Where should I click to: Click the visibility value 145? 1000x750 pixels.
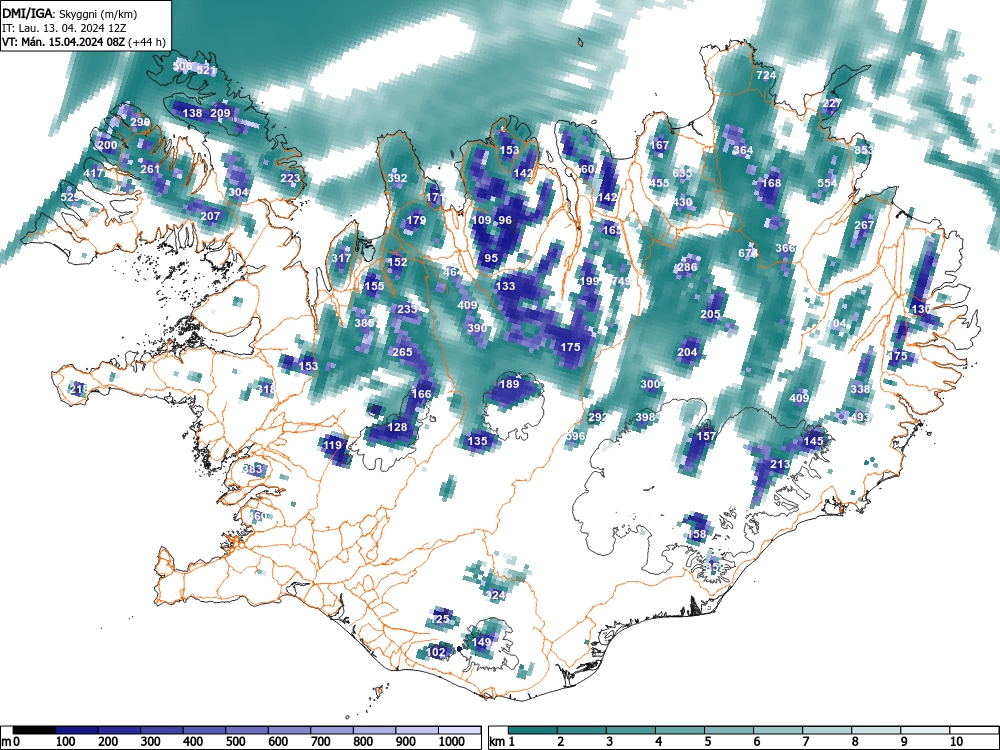813,441
